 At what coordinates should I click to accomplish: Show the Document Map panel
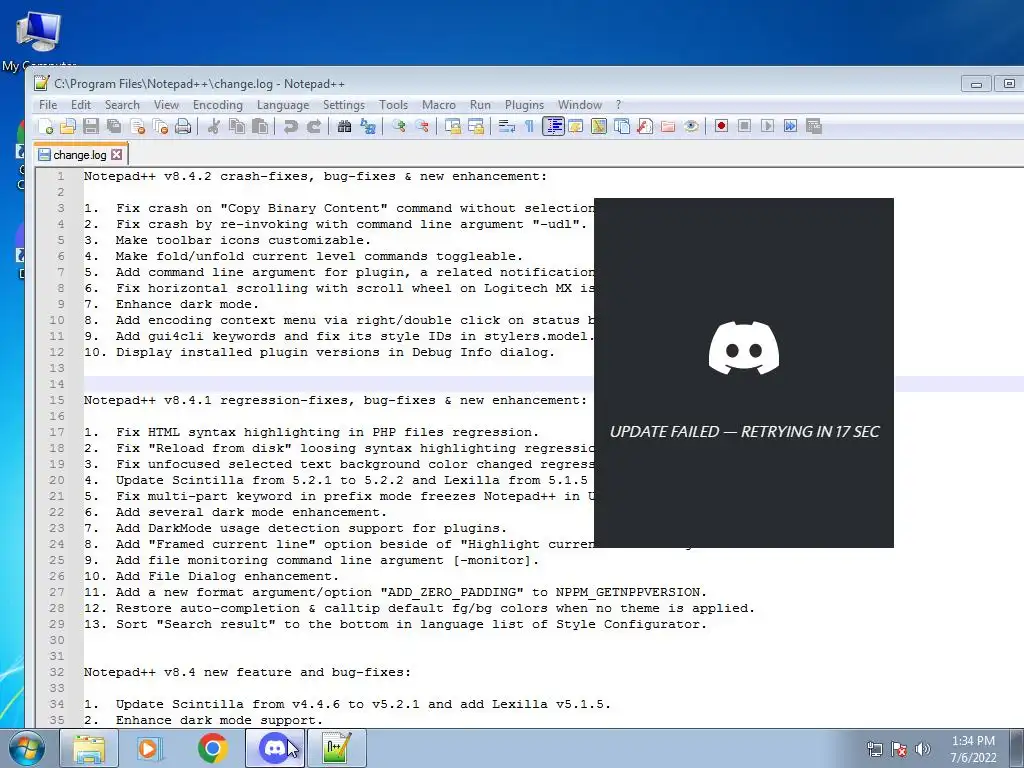coord(598,126)
